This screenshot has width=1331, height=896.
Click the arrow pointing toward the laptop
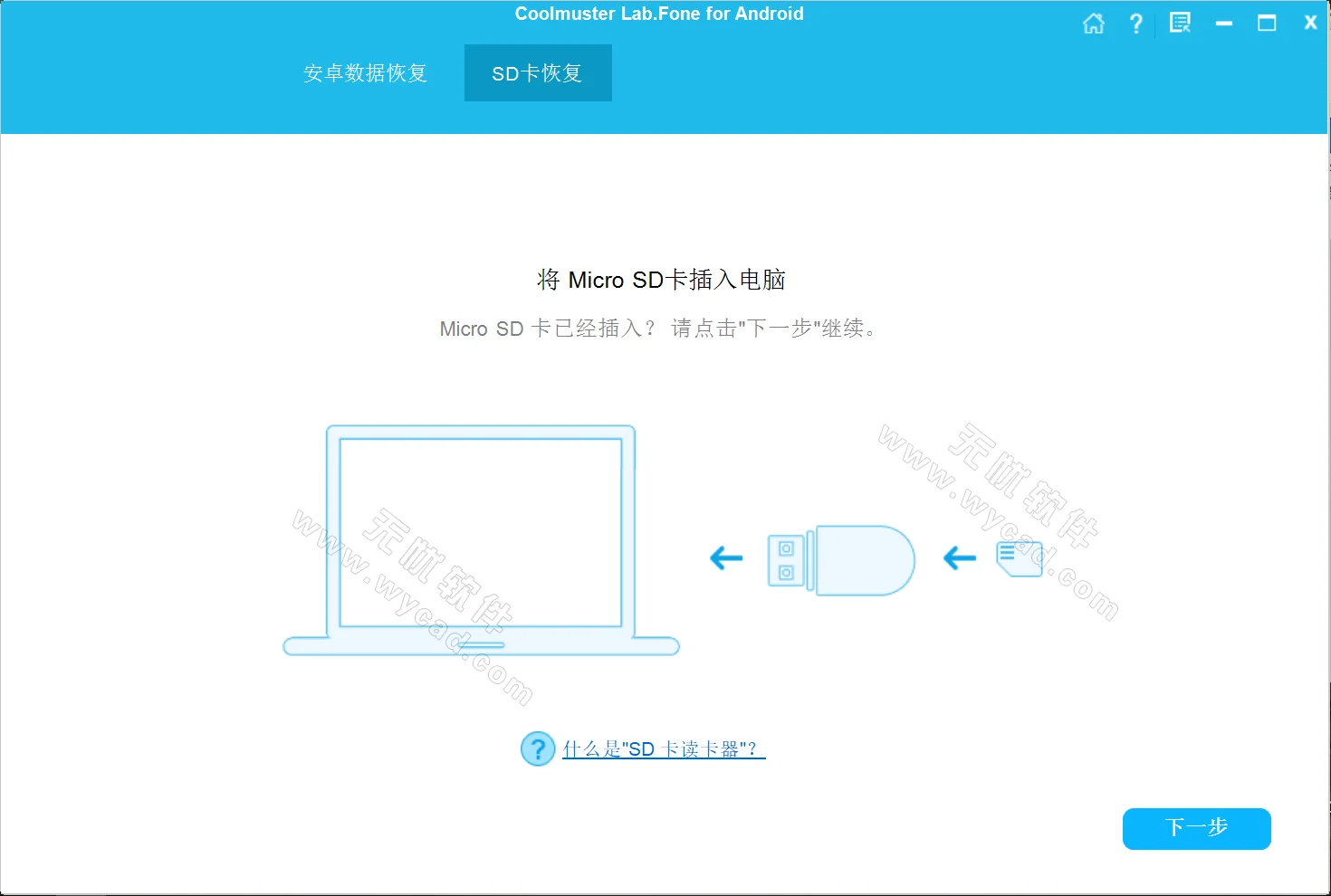(725, 558)
